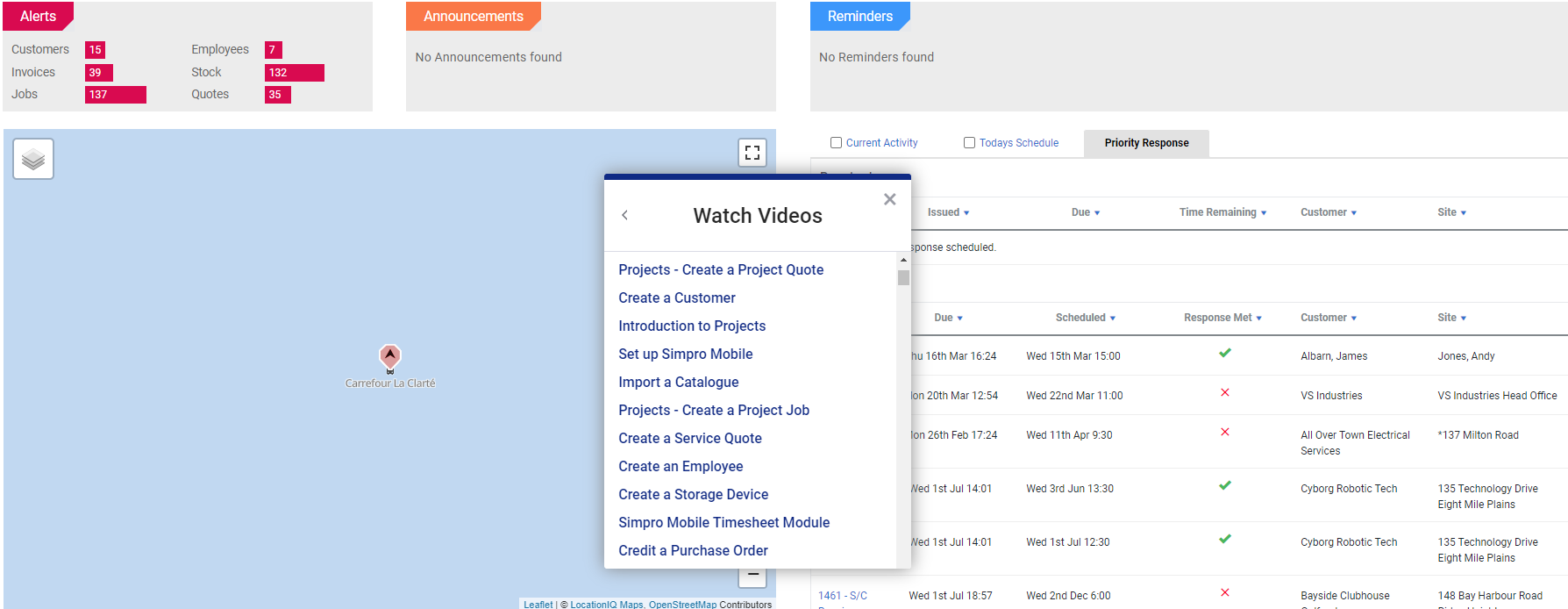Close the Watch Videos popup
The image size is (1568, 609).
coord(889,199)
